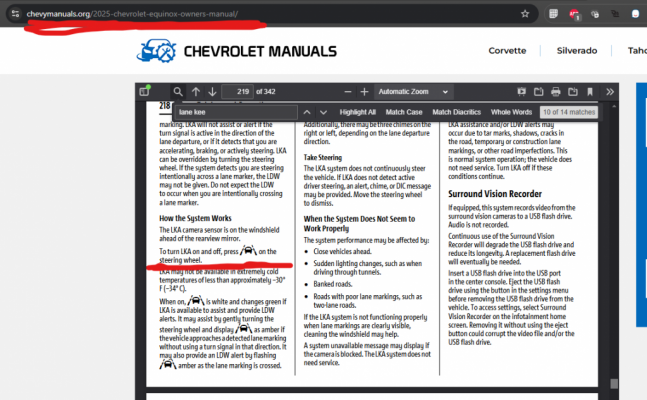Click the PDF vertical scrollbar thumb

pos(614,383)
